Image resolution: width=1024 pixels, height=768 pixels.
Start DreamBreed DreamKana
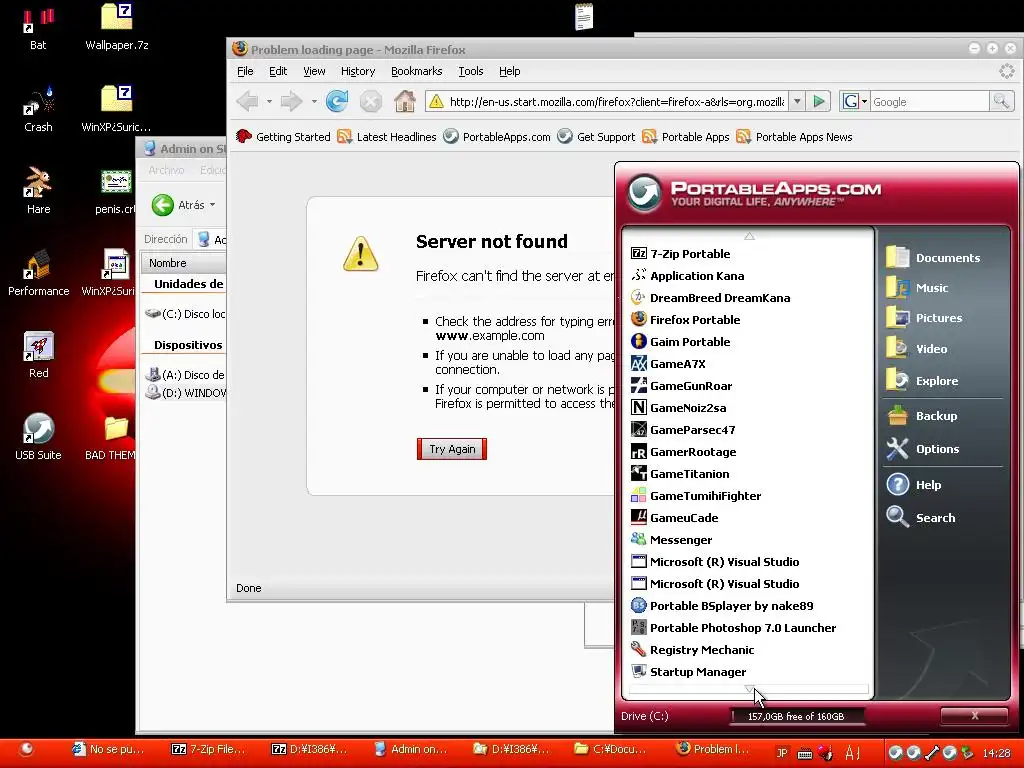711,298
